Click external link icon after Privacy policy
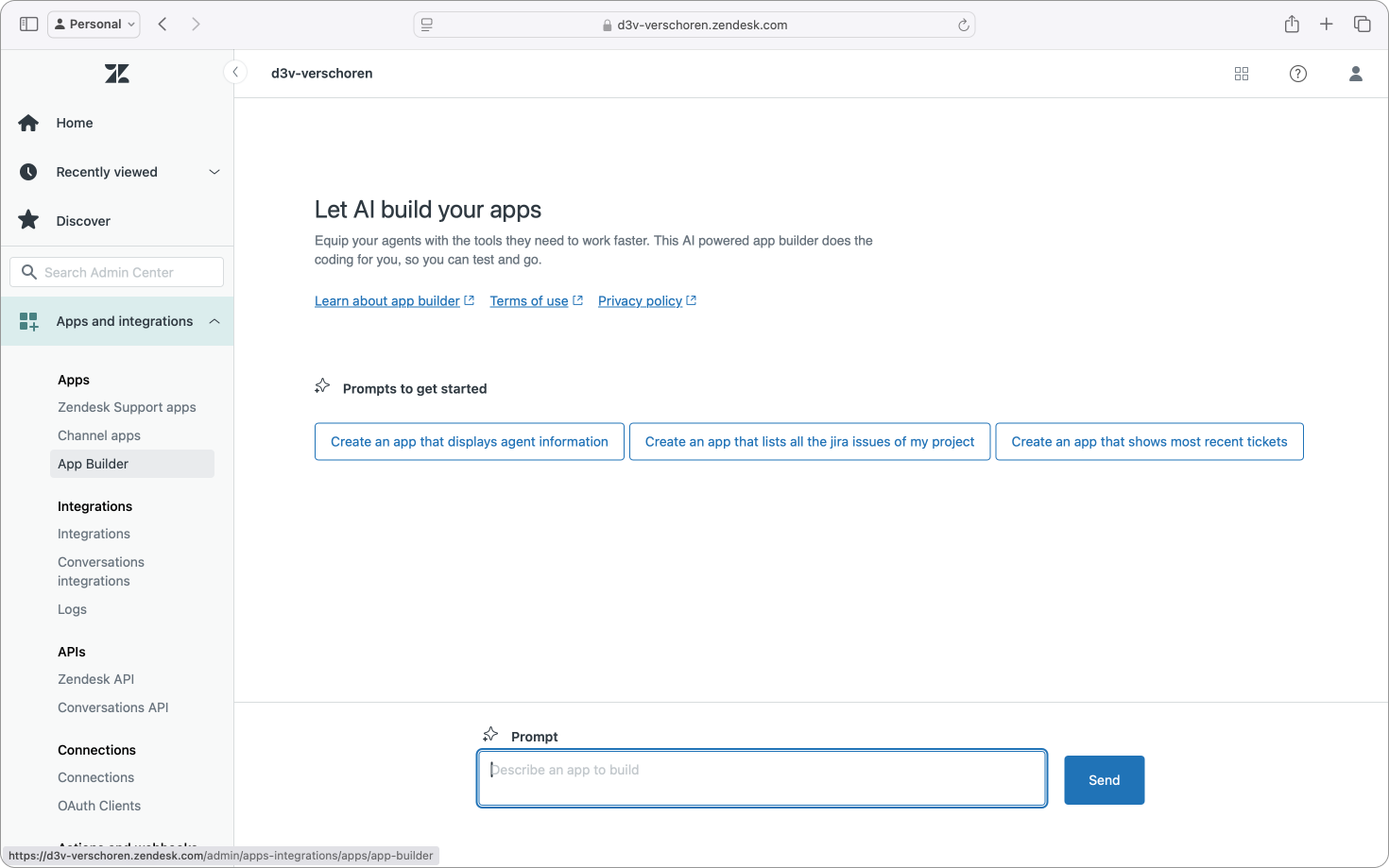Image resolution: width=1389 pixels, height=868 pixels. [x=692, y=300]
